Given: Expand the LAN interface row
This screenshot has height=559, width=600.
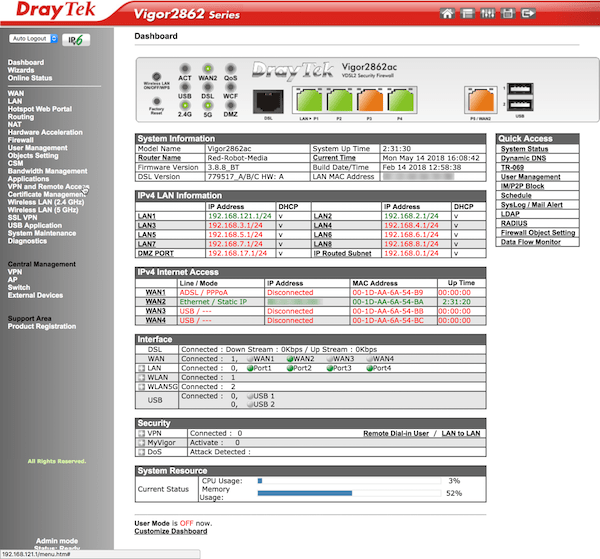Looking at the screenshot, I should [x=141, y=368].
